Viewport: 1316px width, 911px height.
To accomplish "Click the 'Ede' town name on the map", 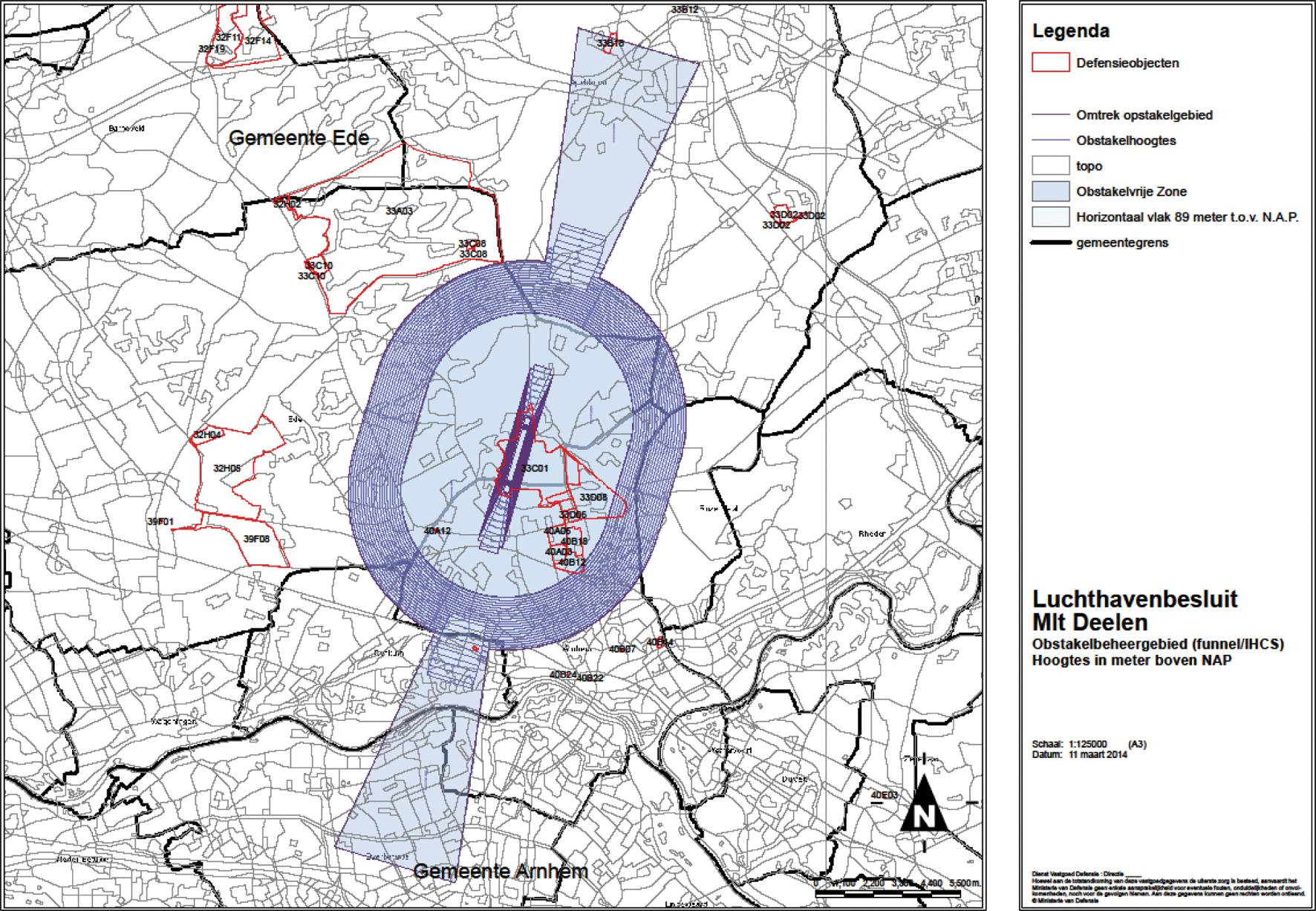I will (295, 419).
